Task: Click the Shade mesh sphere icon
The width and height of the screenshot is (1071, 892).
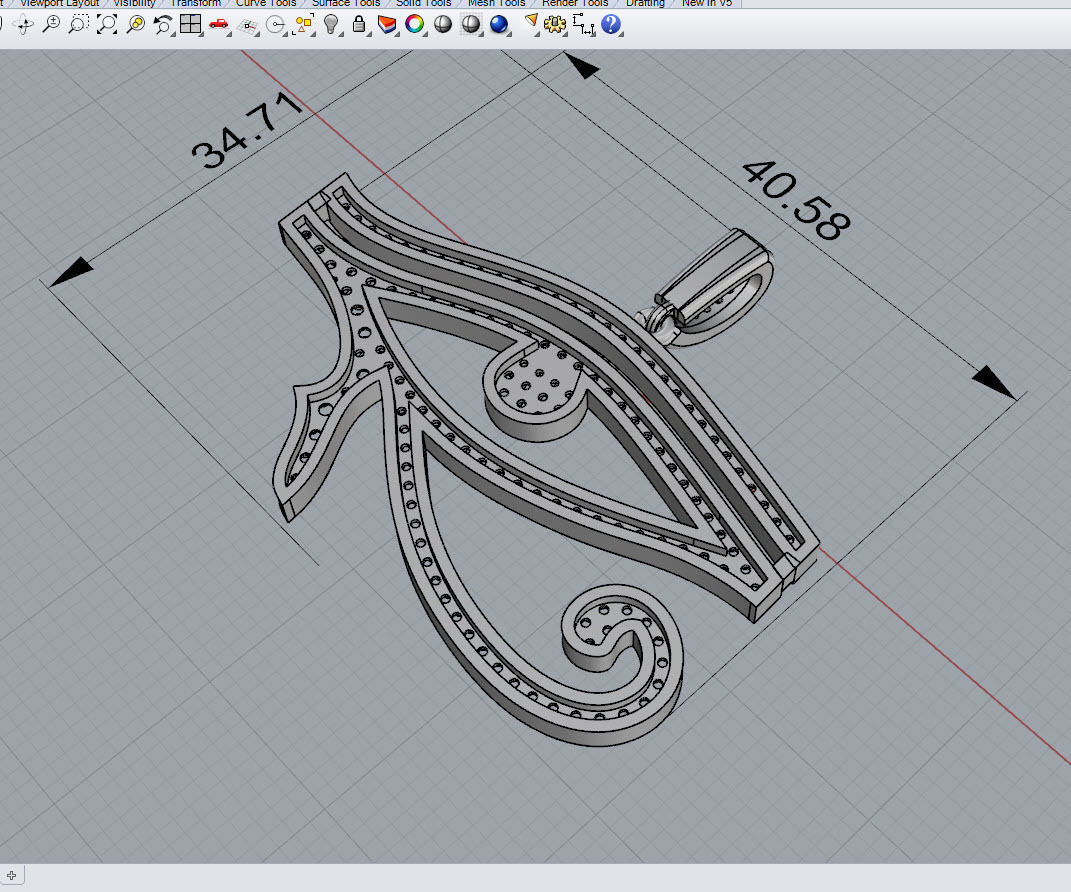Action: (x=471, y=25)
